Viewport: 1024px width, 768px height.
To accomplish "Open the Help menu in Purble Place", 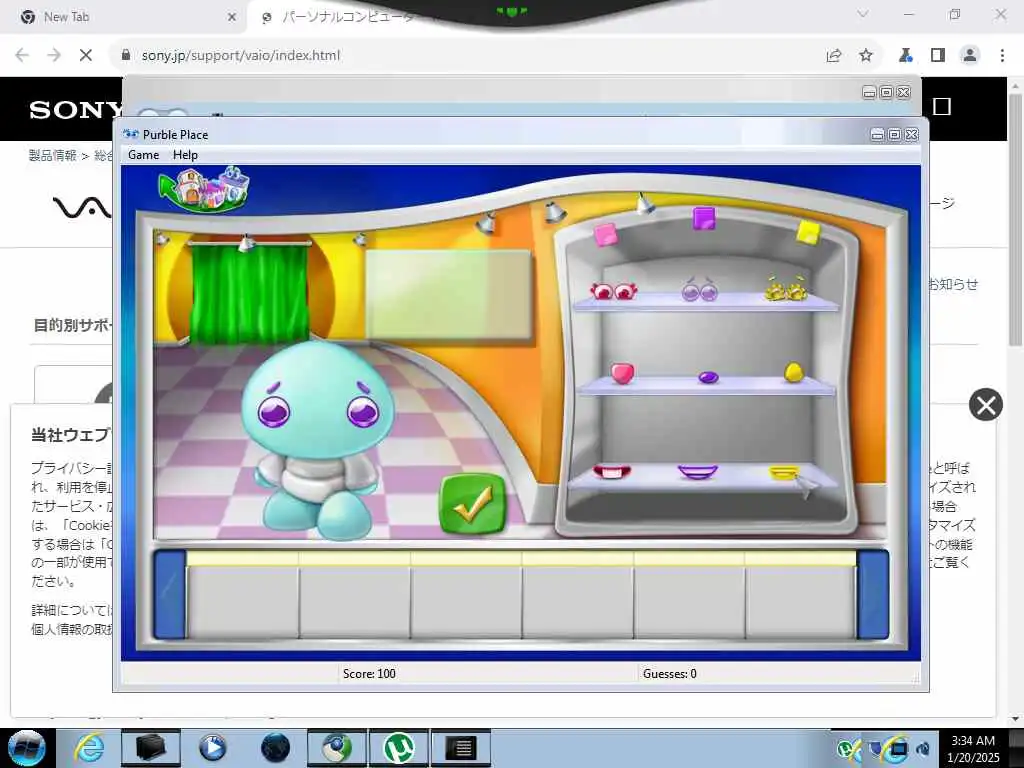I will pos(185,155).
